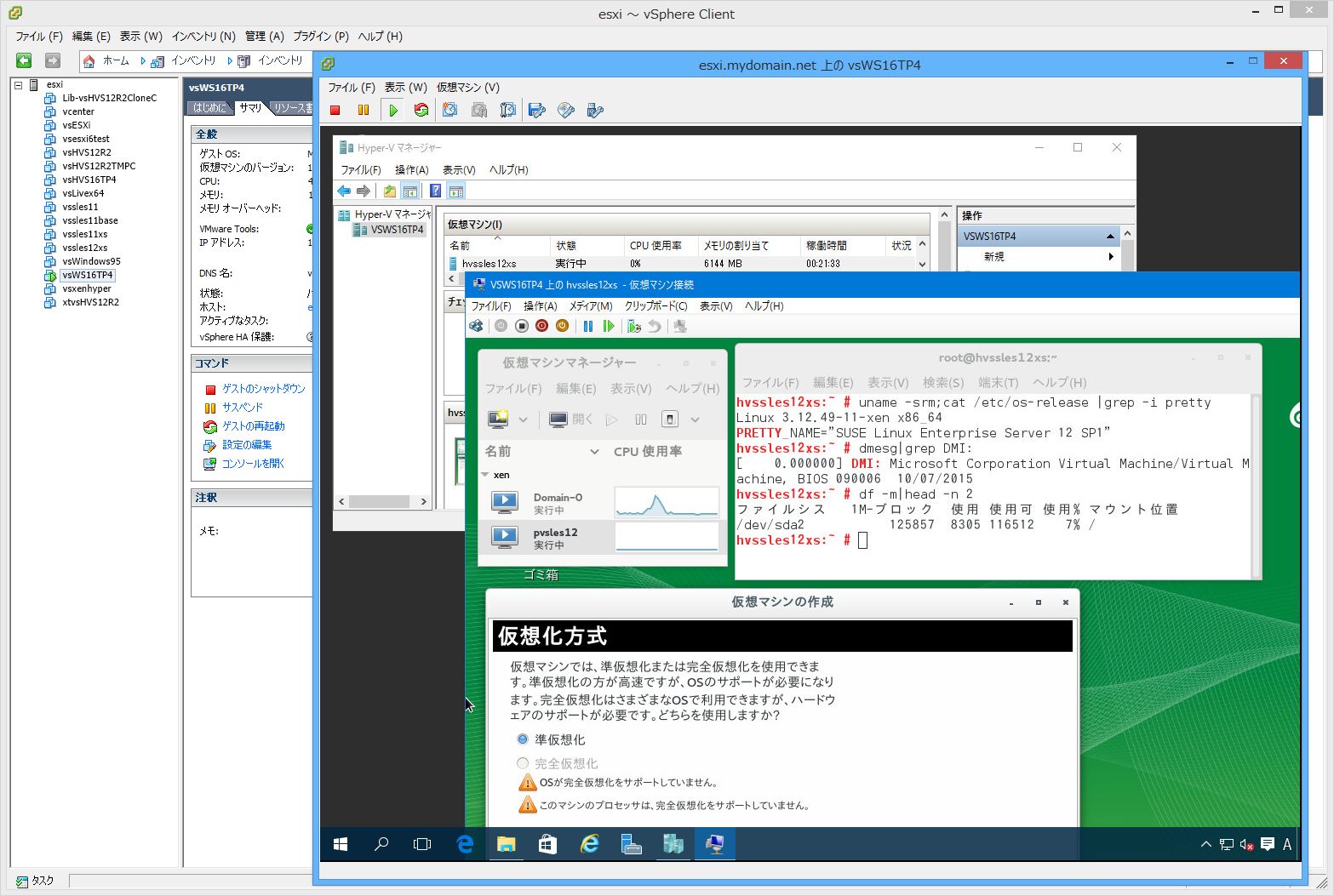
Task: Take a snapshot using the console toolbar icon
Action: click(450, 110)
